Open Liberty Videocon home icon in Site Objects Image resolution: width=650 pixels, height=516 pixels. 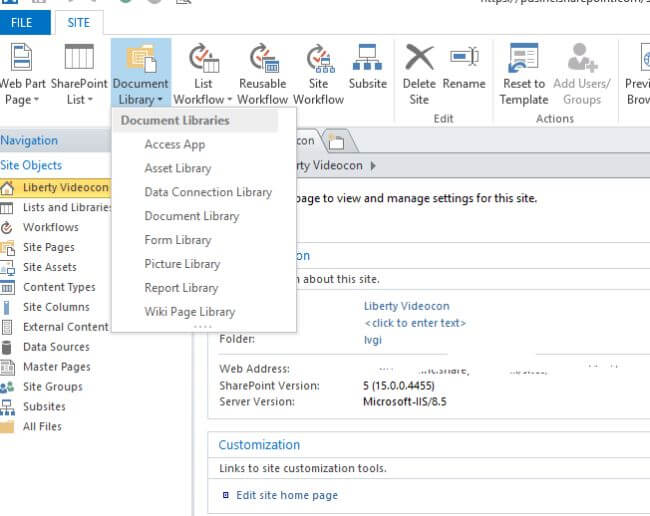tap(7, 188)
